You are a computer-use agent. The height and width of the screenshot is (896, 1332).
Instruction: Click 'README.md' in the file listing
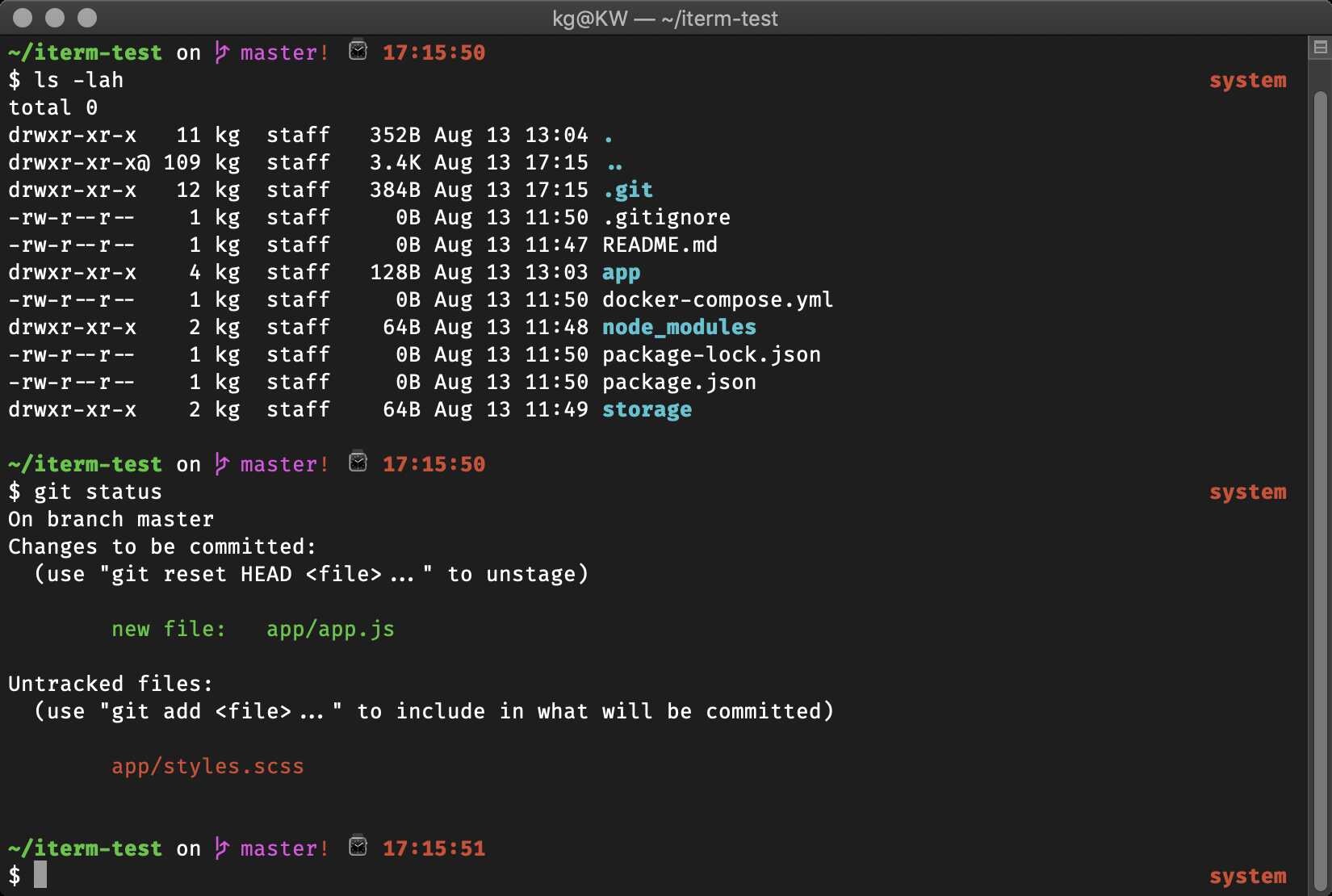pyautogui.click(x=660, y=245)
